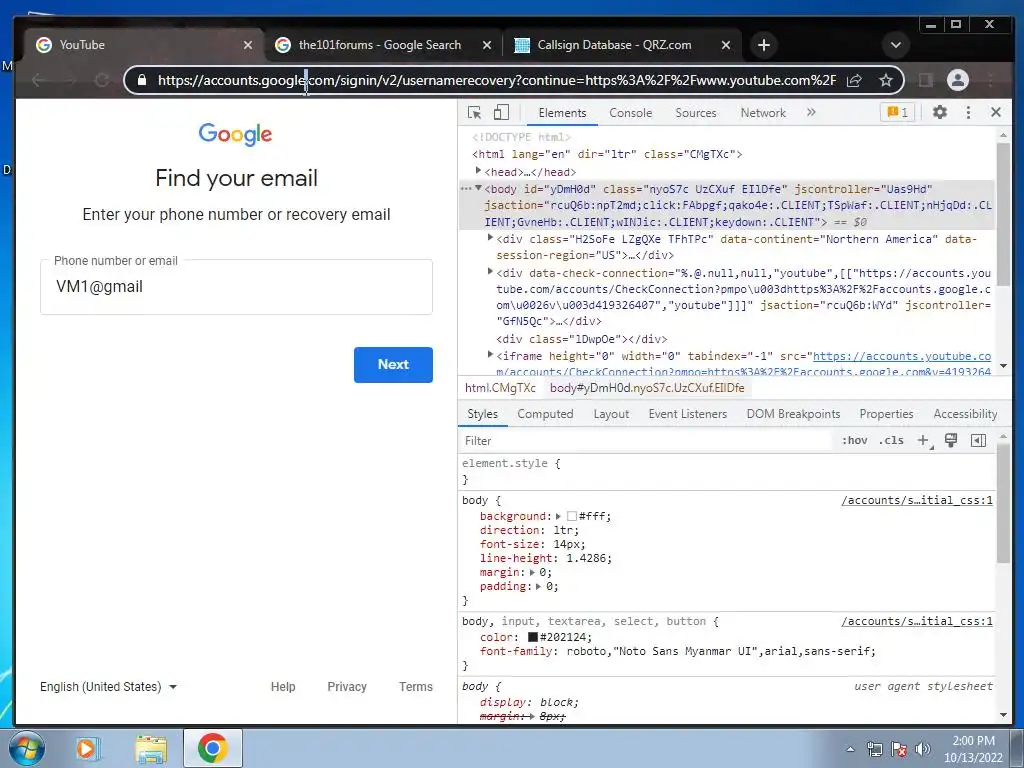Open the English (United States) language dropdown
Image resolution: width=1024 pixels, height=768 pixels.
tap(108, 686)
